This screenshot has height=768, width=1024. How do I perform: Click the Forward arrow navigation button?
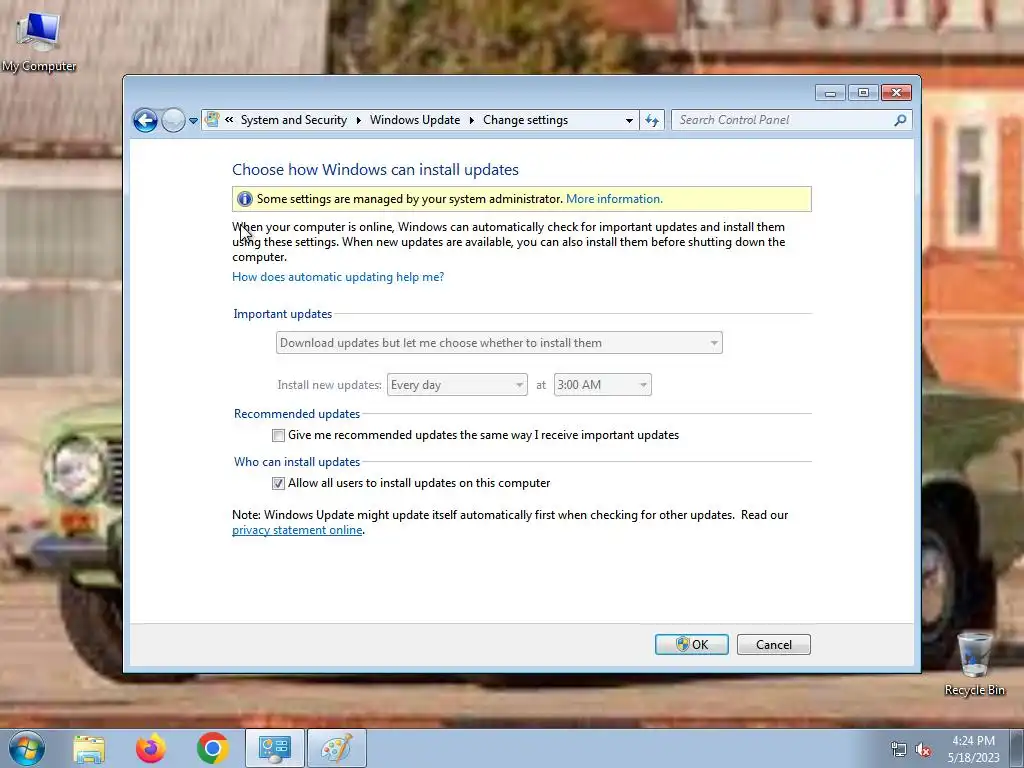pyautogui.click(x=173, y=120)
